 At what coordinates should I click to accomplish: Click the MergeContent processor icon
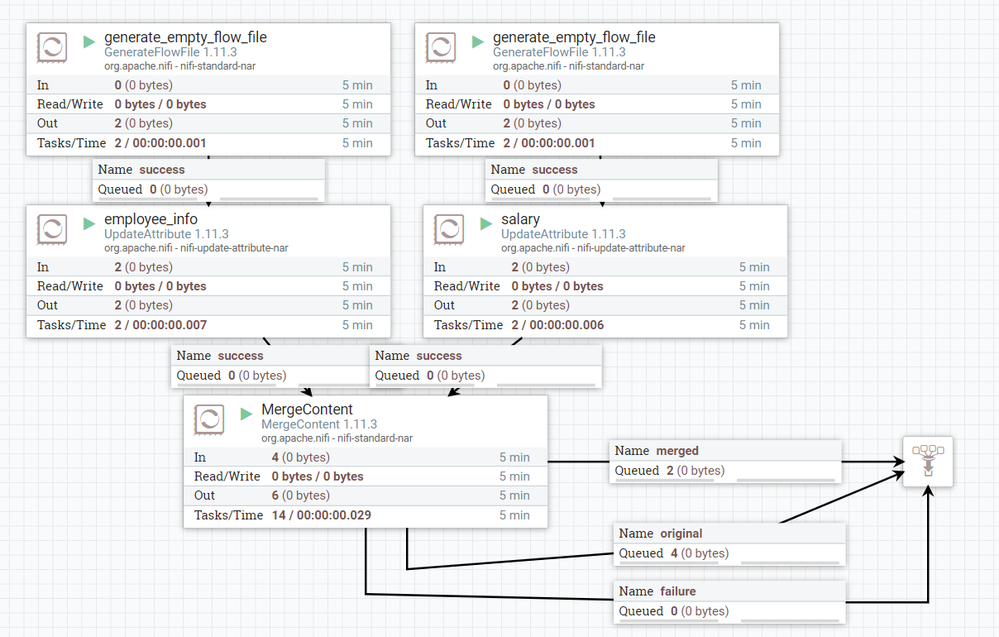(209, 420)
